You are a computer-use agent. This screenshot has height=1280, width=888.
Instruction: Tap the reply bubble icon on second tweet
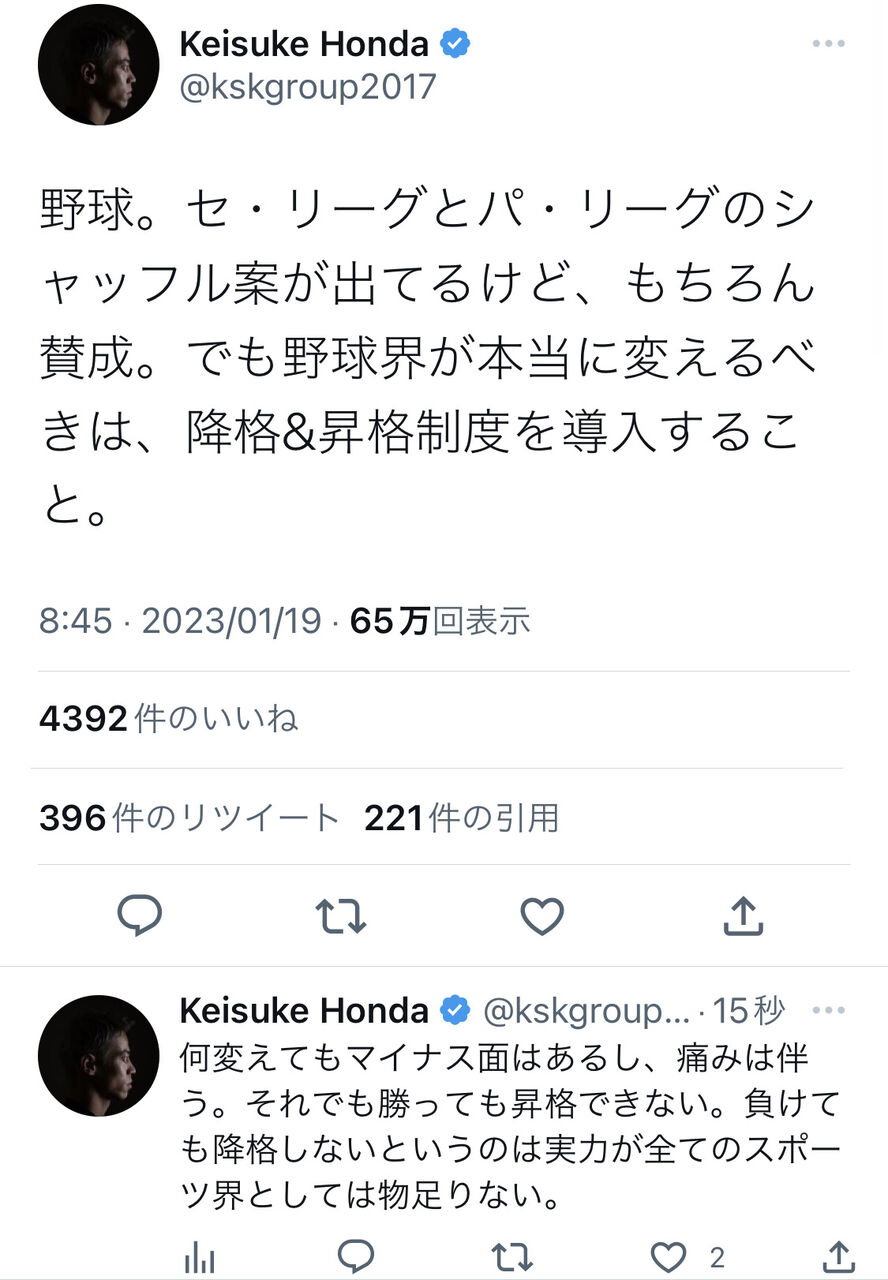tap(355, 1256)
